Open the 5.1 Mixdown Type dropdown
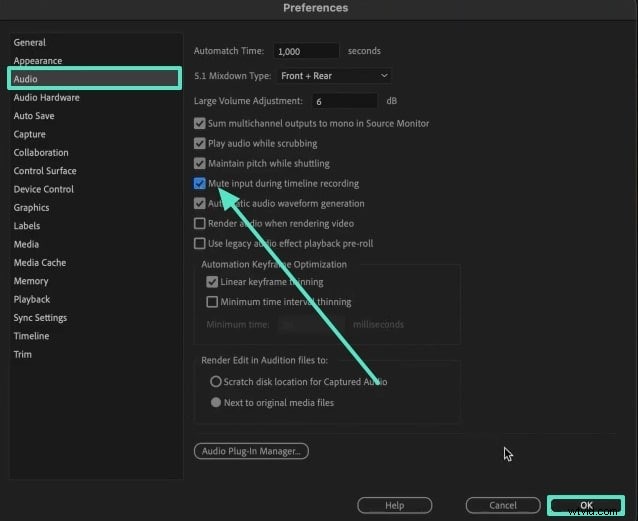This screenshot has width=638, height=521. [x=334, y=76]
